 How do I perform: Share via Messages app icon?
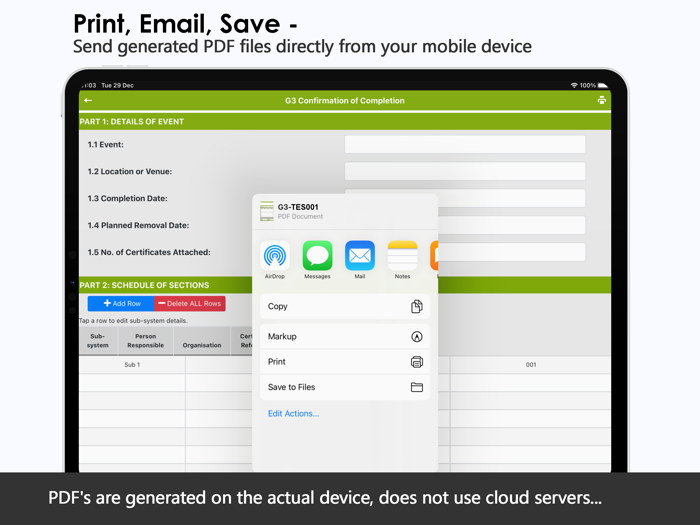click(x=317, y=255)
